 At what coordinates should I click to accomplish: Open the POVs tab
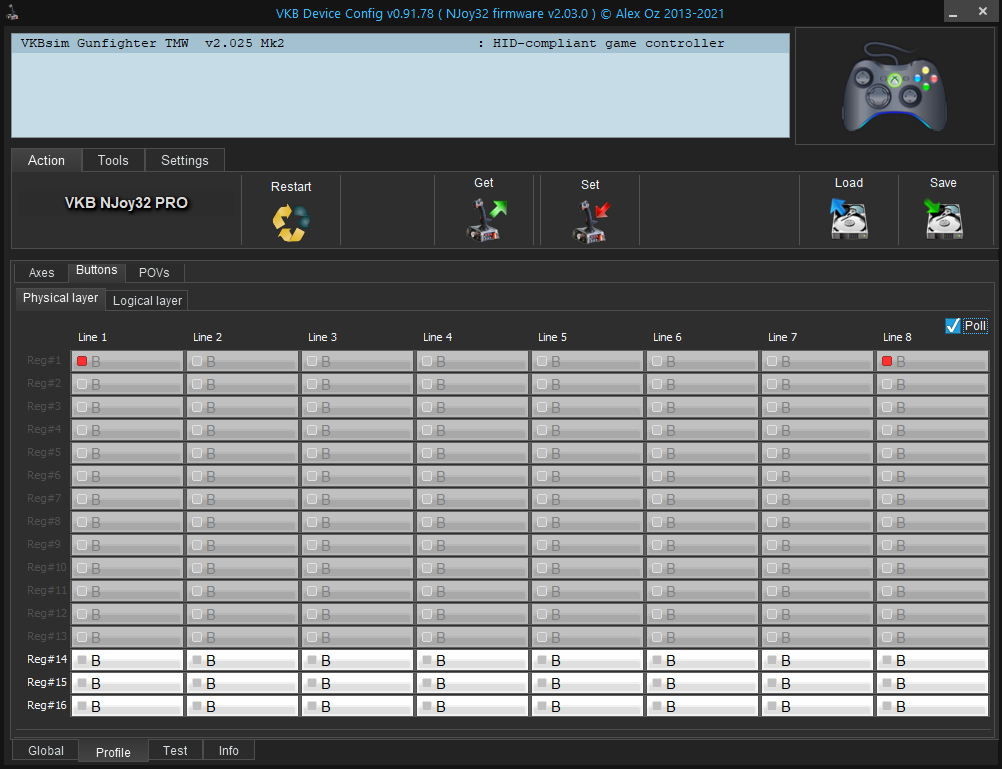point(154,273)
